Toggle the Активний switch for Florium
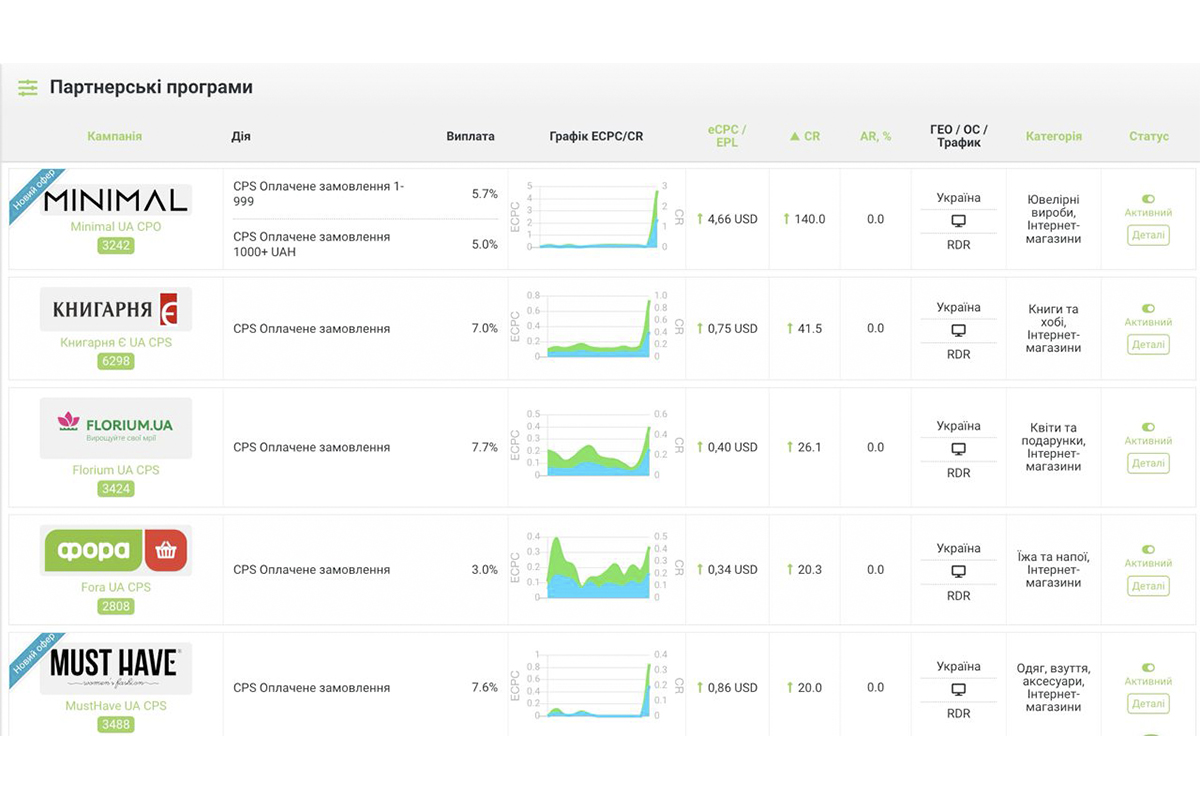Viewport: 1200px width, 800px height. pyautogui.click(x=1148, y=427)
